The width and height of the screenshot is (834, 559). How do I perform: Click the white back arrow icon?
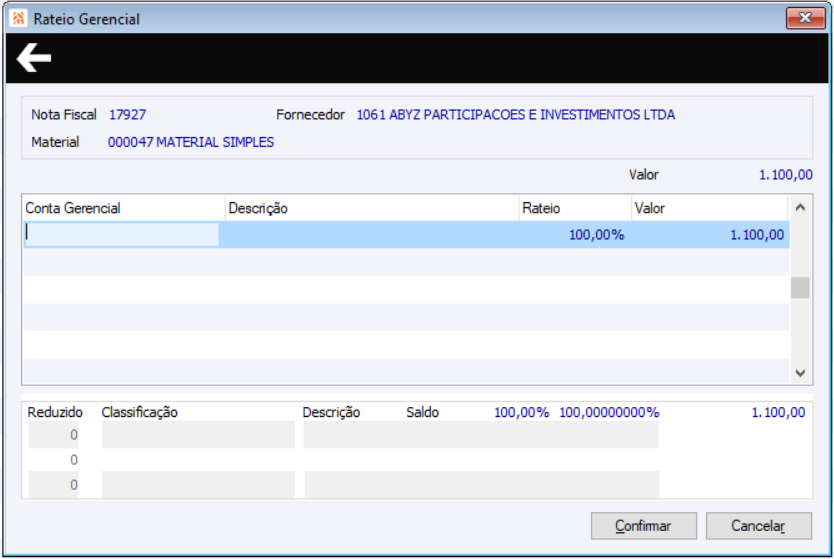(x=34, y=57)
